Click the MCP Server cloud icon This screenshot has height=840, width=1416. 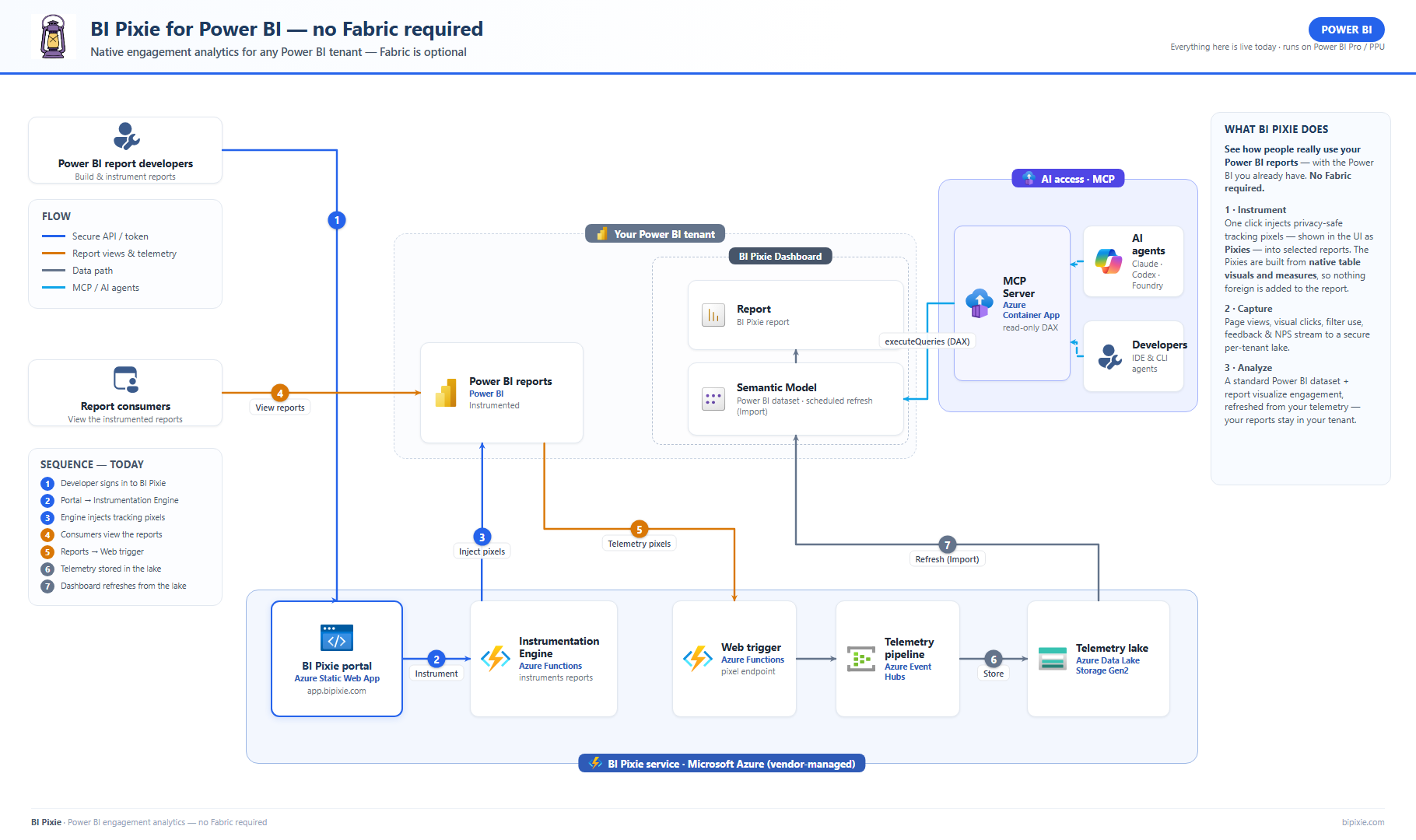point(980,303)
